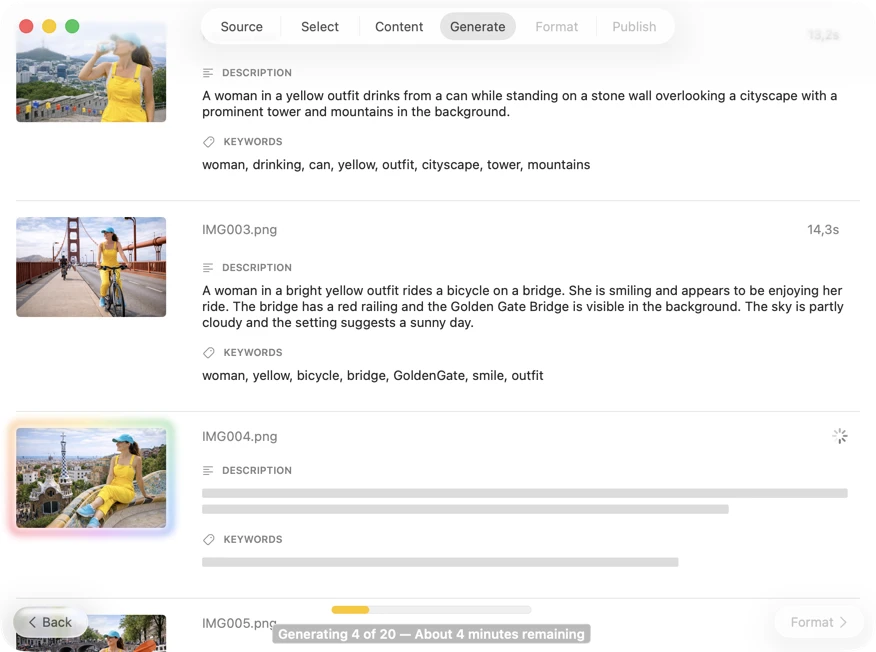Switch to the Source tab

click(x=241, y=27)
